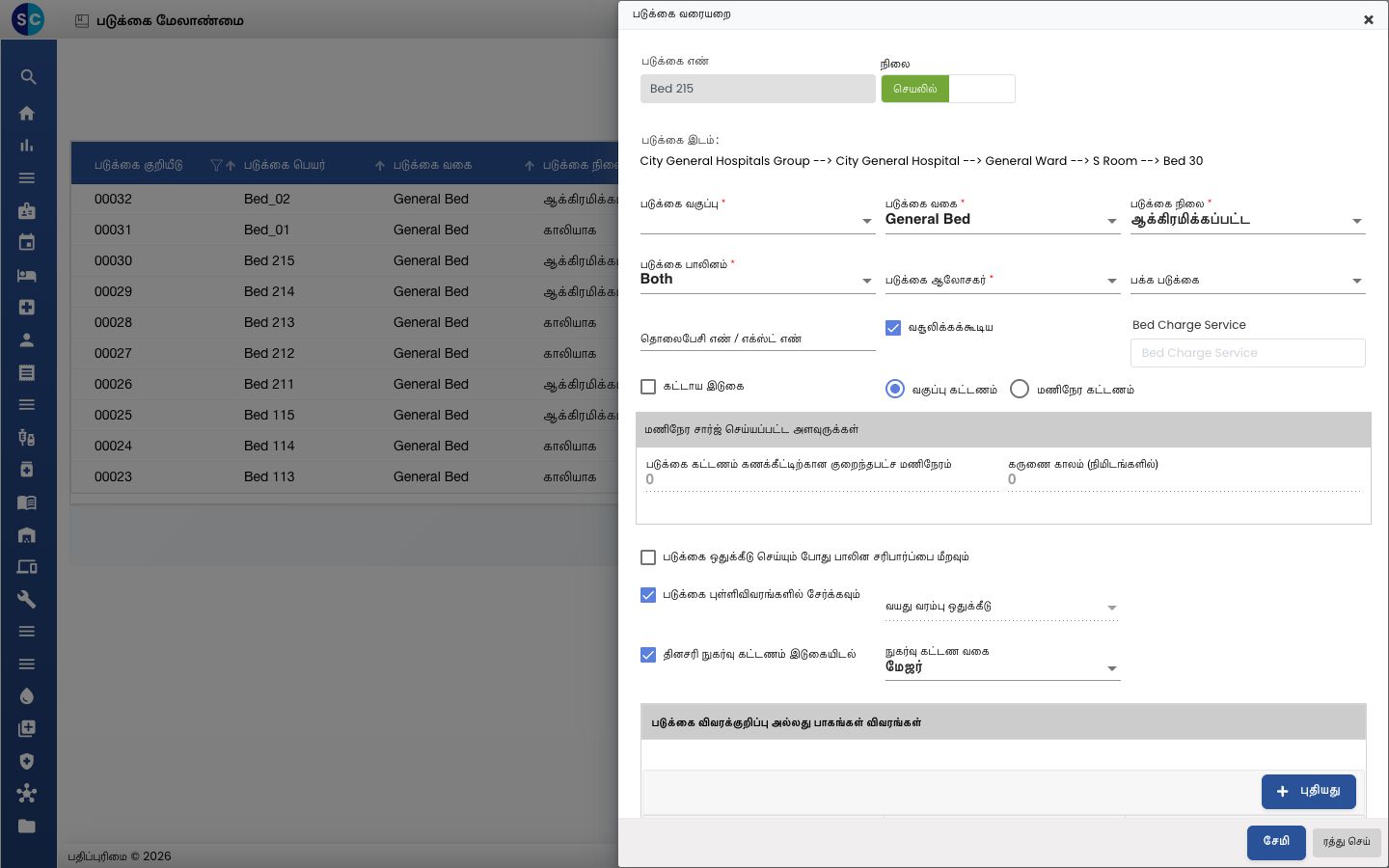Image resolution: width=1389 pixels, height=868 pixels.
Task: Click the medication bottle sidebar icon
Action: tap(27, 470)
